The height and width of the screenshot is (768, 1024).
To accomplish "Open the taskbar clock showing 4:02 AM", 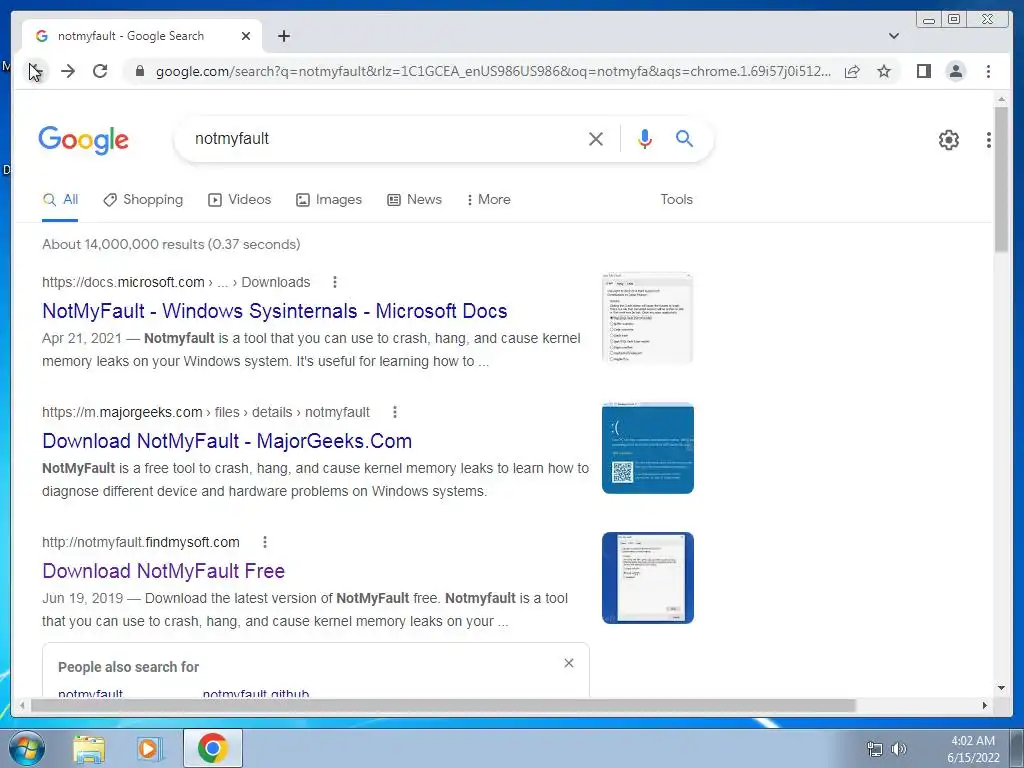I will (973, 749).
